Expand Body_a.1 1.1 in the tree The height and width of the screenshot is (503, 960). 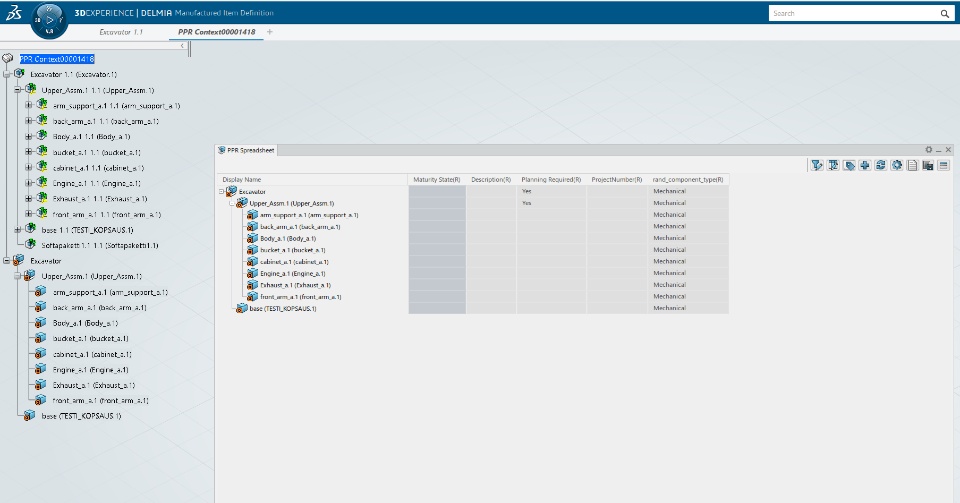pos(28,136)
